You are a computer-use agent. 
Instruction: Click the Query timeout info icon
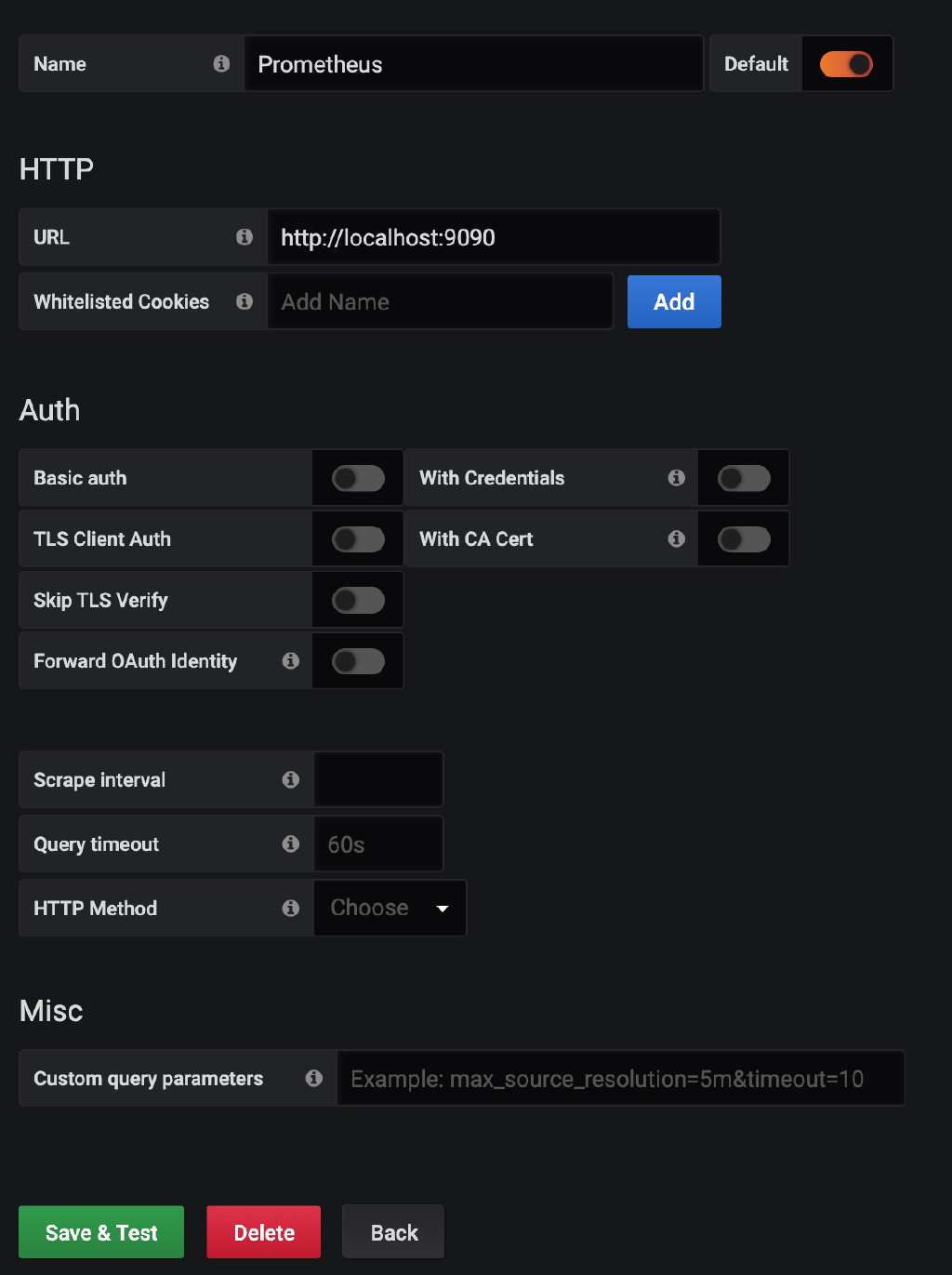click(291, 843)
